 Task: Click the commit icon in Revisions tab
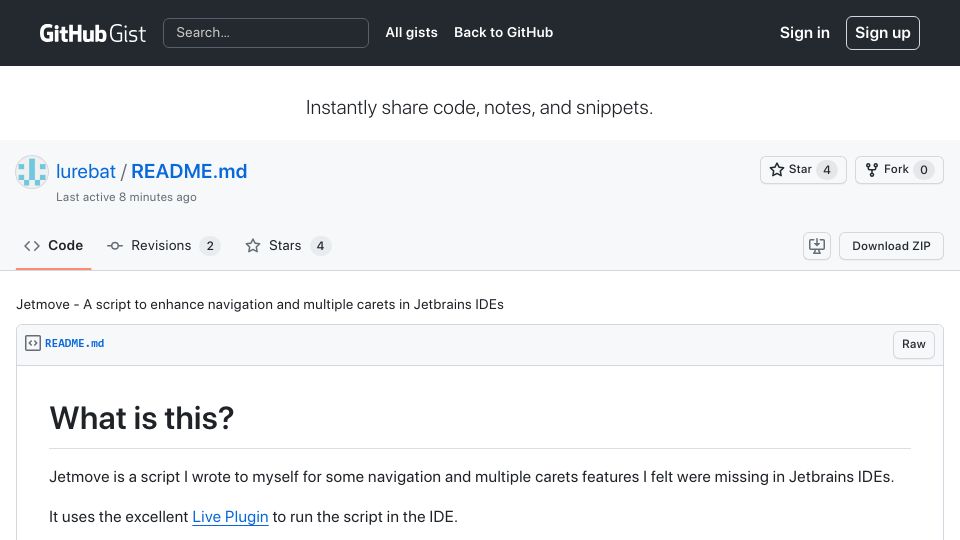[114, 246]
